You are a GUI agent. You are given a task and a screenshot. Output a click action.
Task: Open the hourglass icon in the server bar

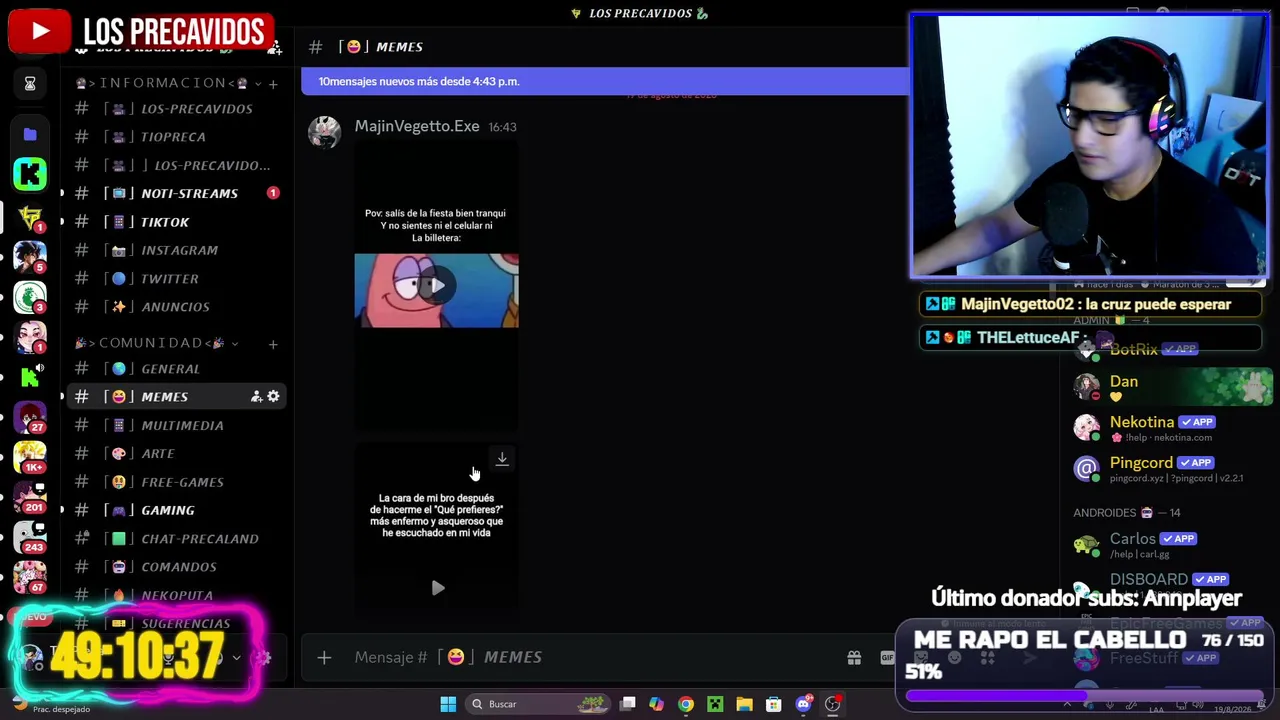tap(30, 84)
